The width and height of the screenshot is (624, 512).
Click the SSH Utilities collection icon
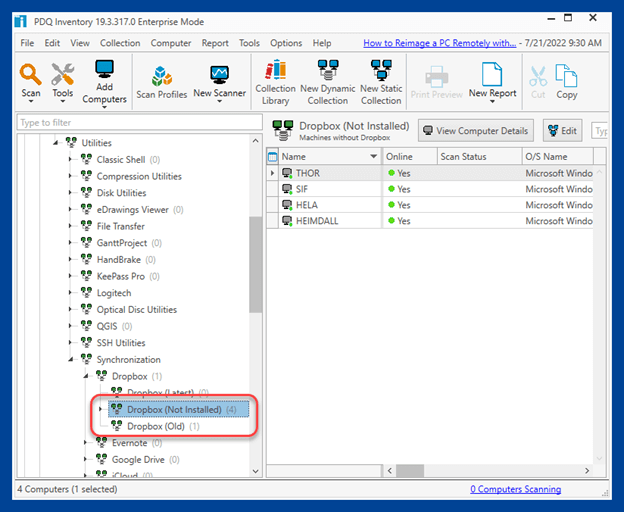86,342
